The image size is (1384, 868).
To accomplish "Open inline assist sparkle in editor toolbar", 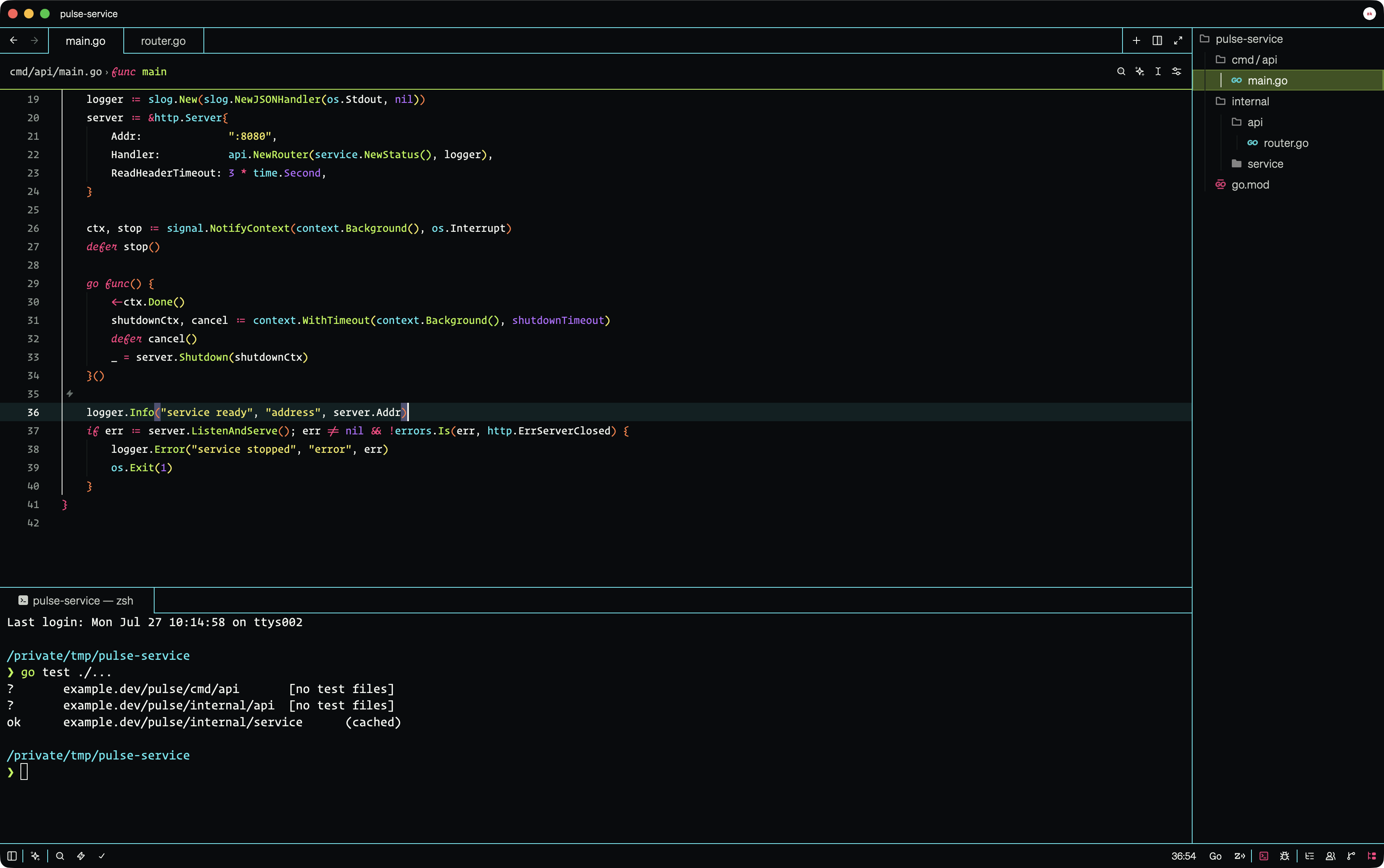I will (x=1139, y=72).
